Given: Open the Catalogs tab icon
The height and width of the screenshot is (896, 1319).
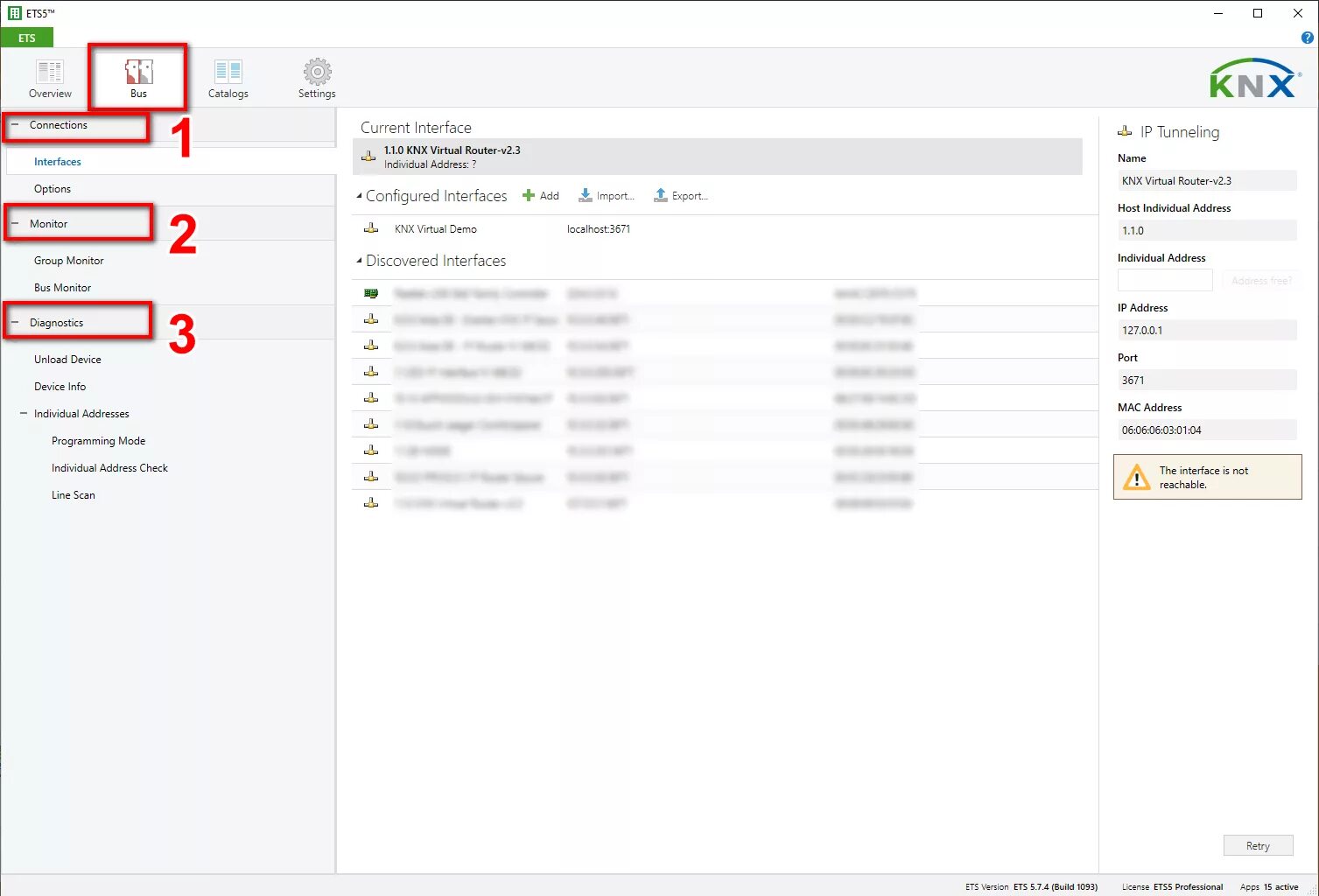Looking at the screenshot, I should 228,72.
